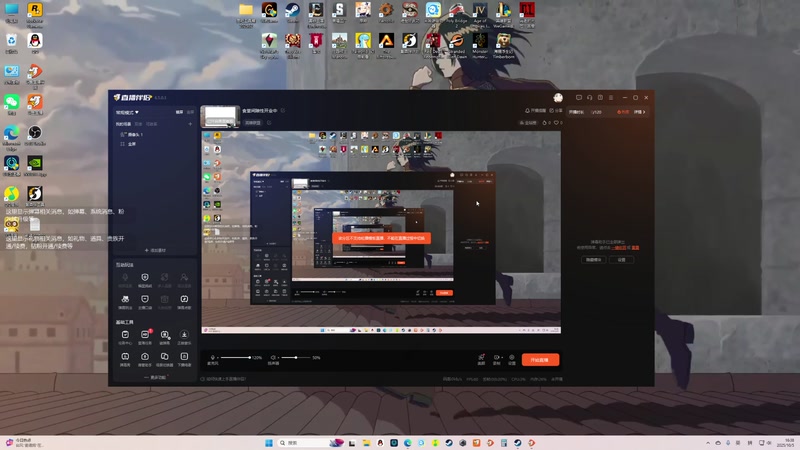Adjust the microphone volume slider at 120%
Screen dimensions: 800x450
coord(235,358)
